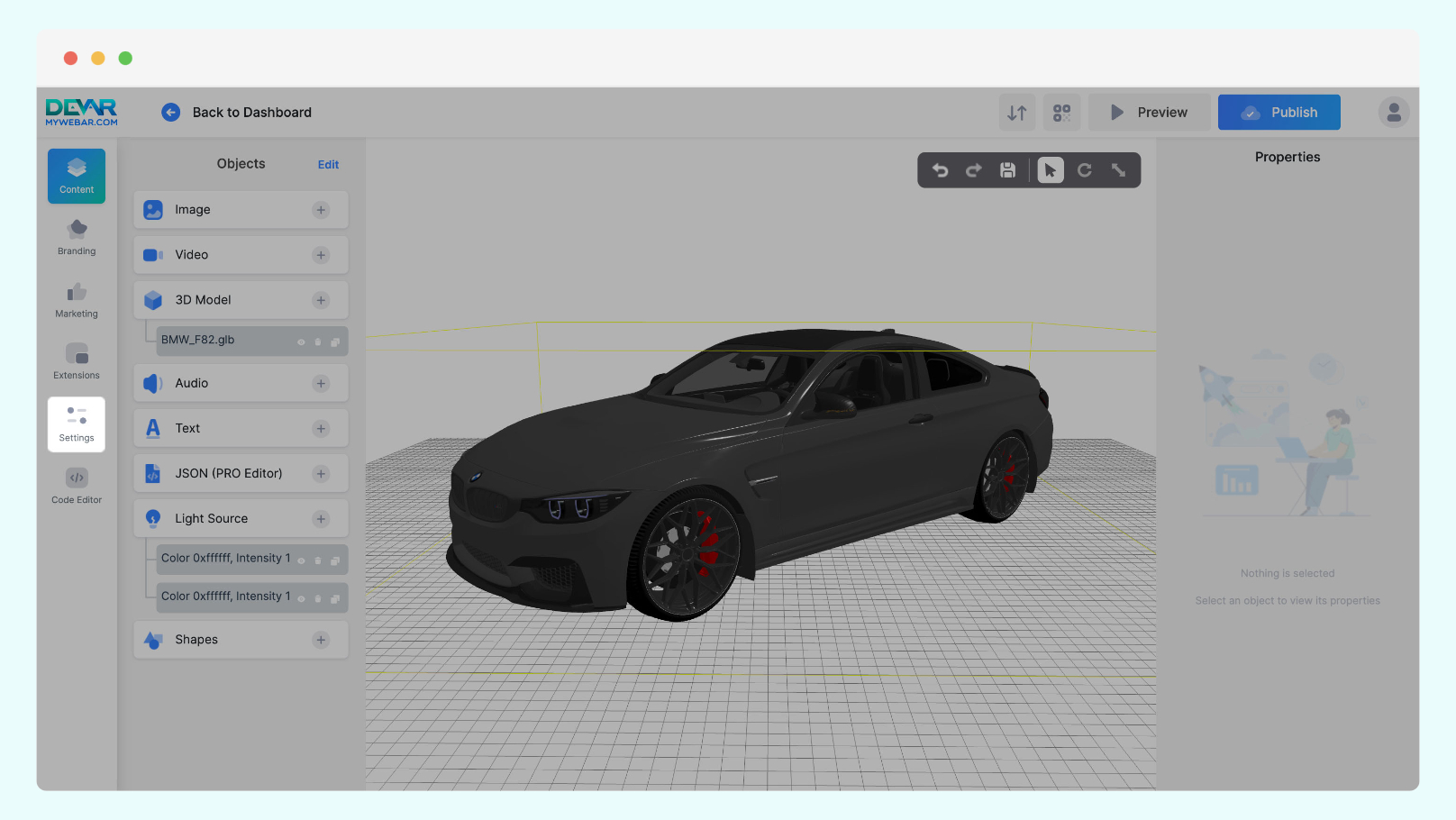Open the Code Editor sidebar tab

tap(77, 486)
